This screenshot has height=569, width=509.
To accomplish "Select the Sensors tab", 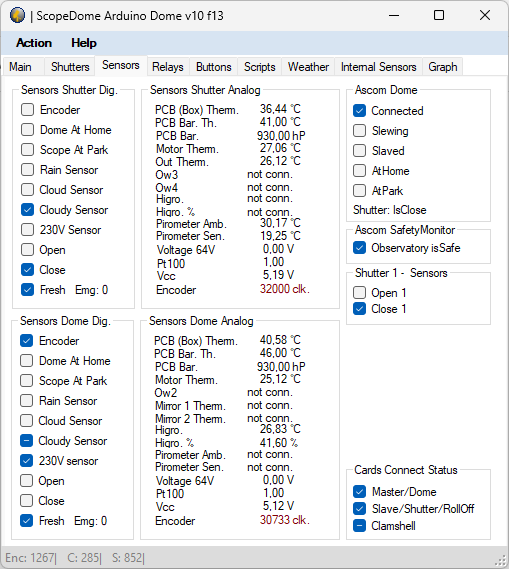I will click(121, 65).
